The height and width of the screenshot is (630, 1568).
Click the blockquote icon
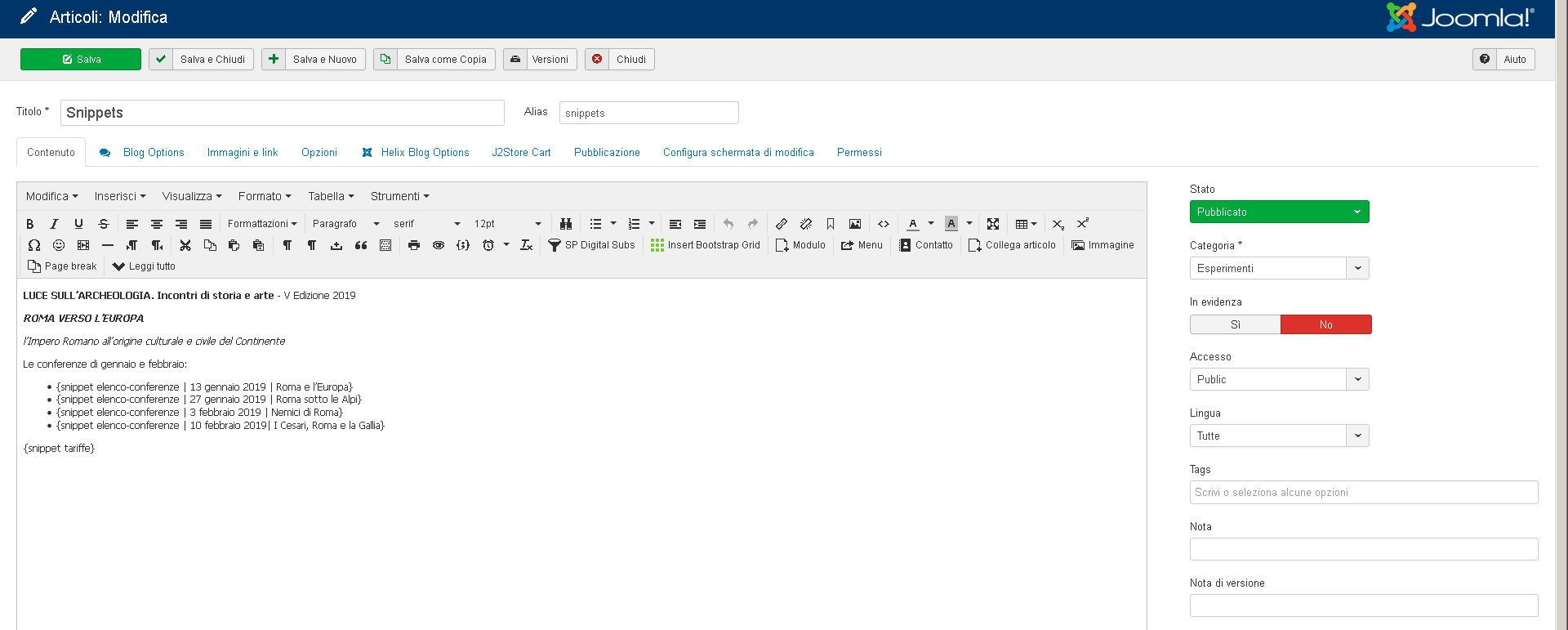click(361, 245)
